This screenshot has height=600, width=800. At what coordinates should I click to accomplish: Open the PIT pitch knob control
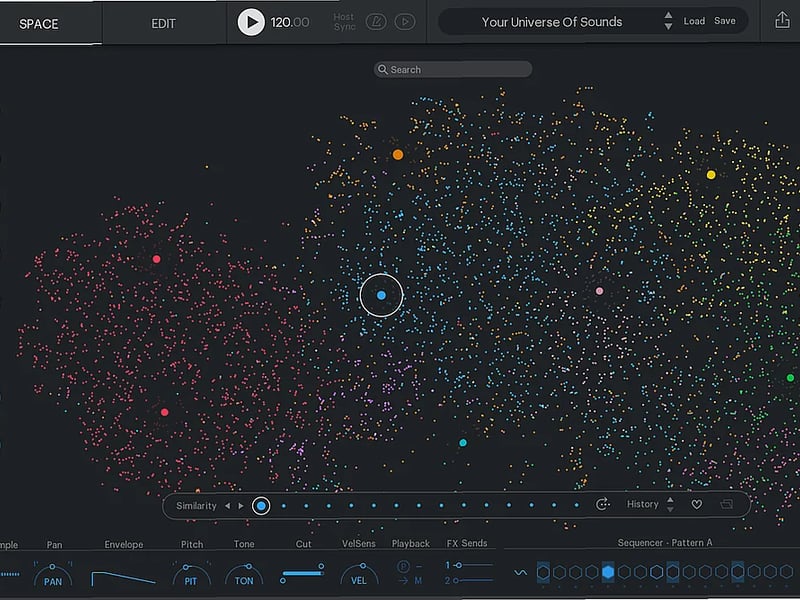[189, 578]
